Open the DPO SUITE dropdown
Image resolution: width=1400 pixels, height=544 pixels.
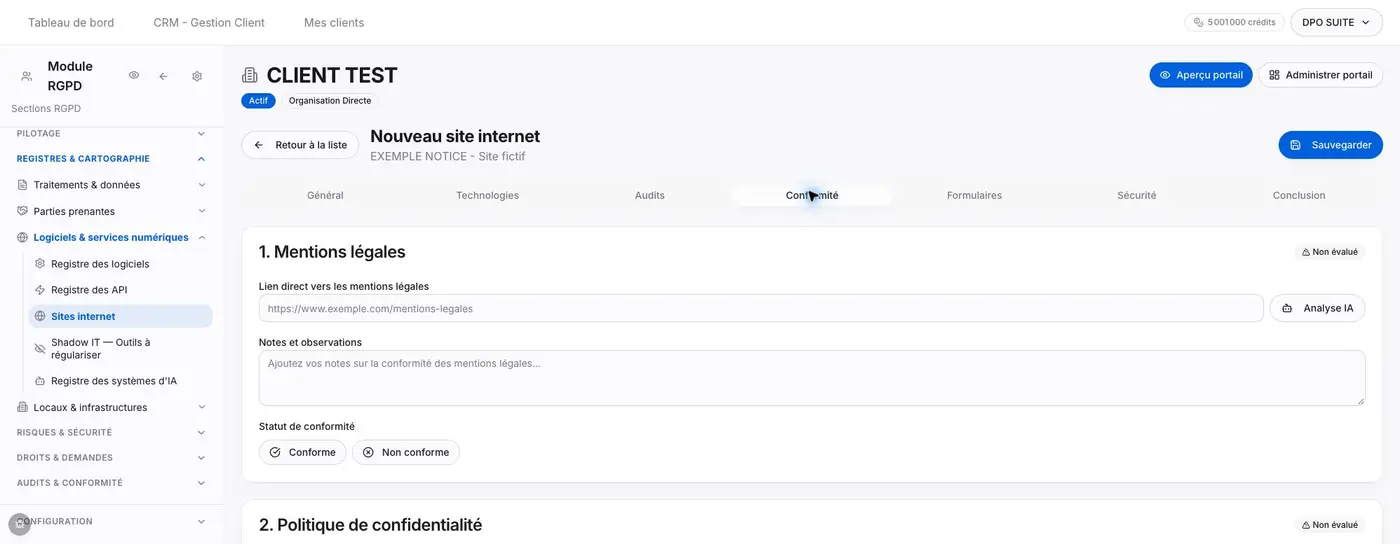click(1336, 22)
